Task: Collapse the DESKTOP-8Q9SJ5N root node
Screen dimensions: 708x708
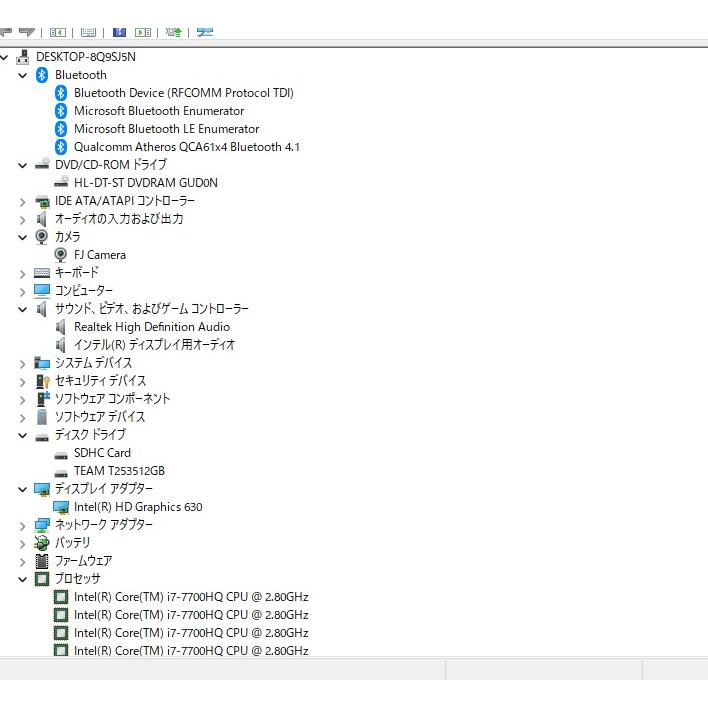Action: tap(4, 57)
